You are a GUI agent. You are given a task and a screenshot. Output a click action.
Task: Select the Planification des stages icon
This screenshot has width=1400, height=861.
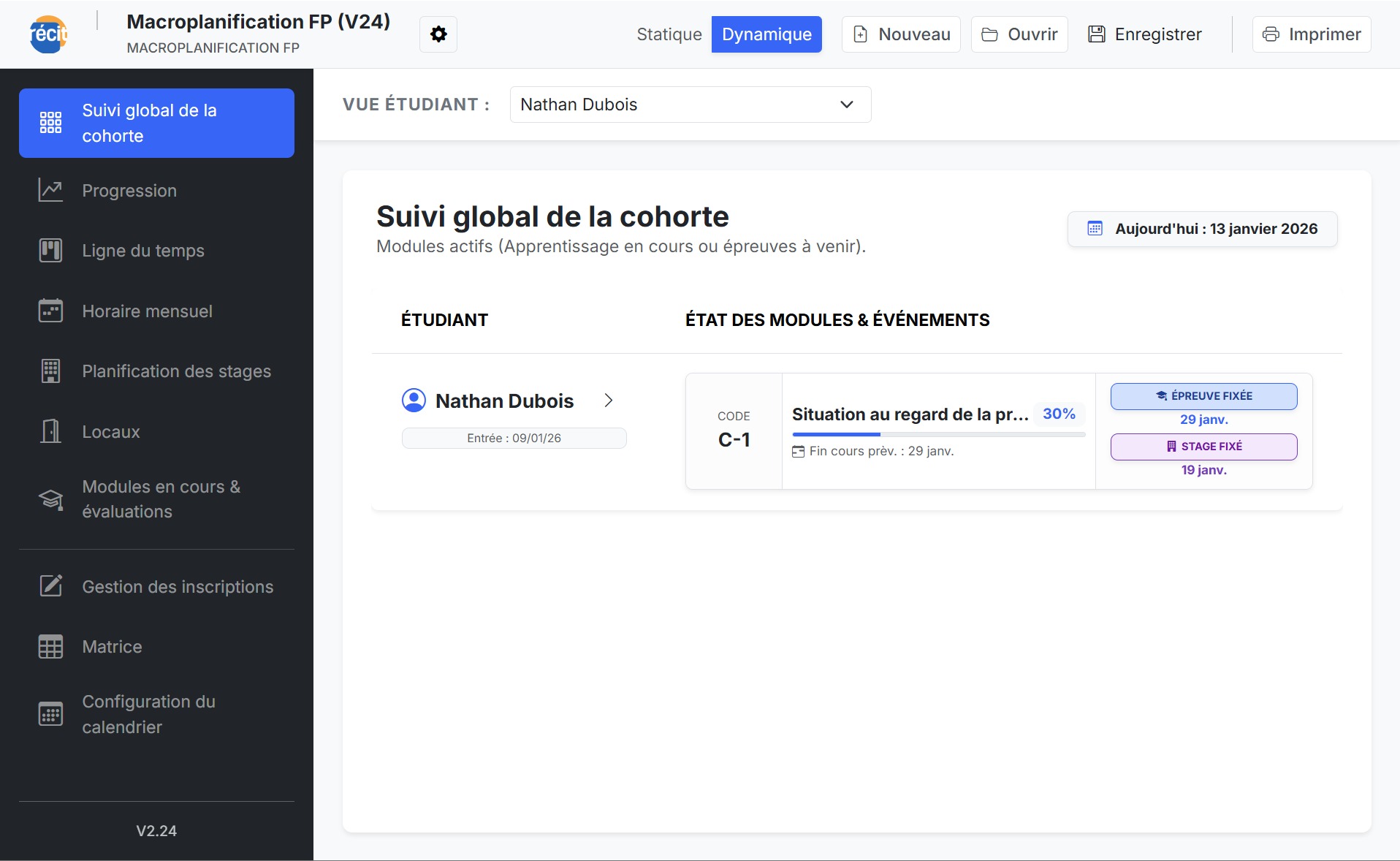50,371
